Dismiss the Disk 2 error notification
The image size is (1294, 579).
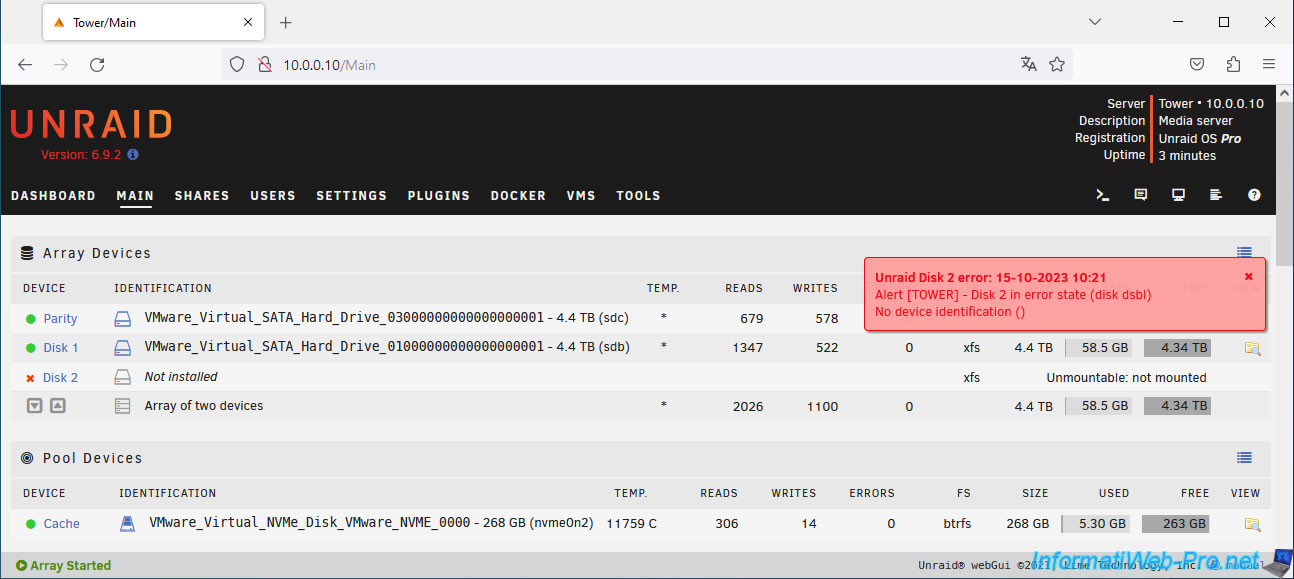[x=1248, y=276]
